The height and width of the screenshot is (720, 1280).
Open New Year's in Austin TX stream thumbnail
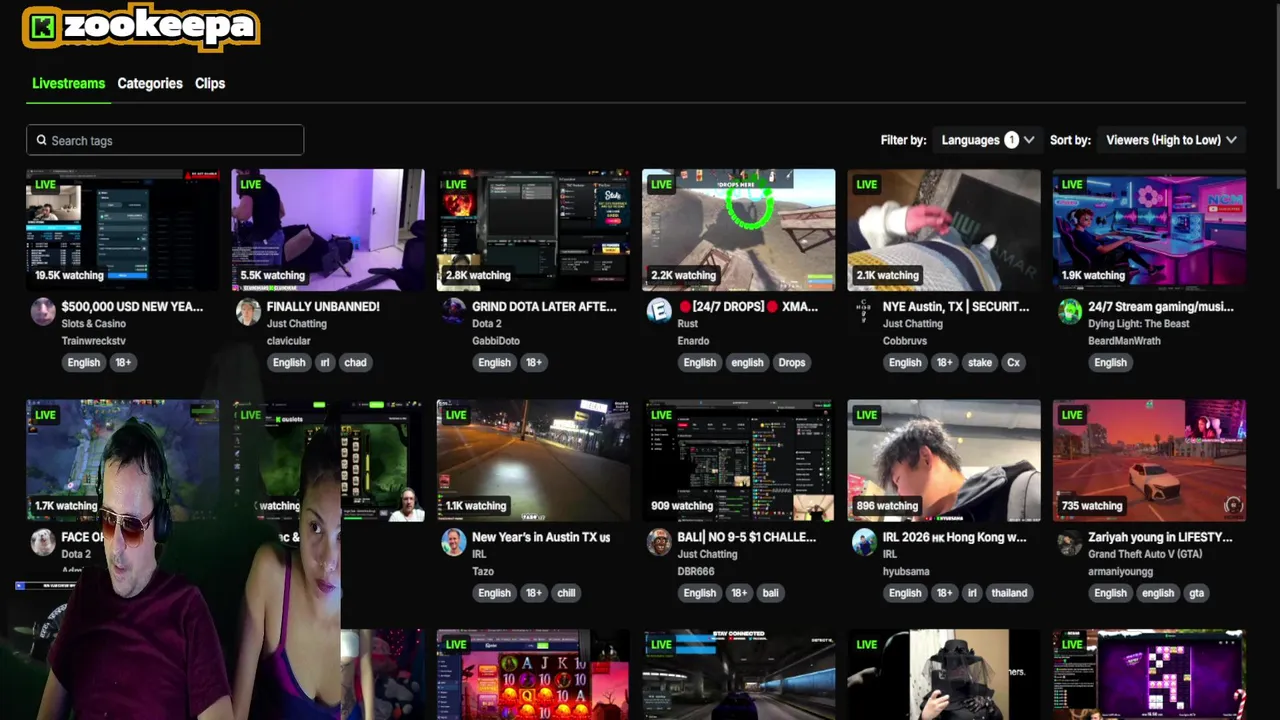(x=533, y=460)
